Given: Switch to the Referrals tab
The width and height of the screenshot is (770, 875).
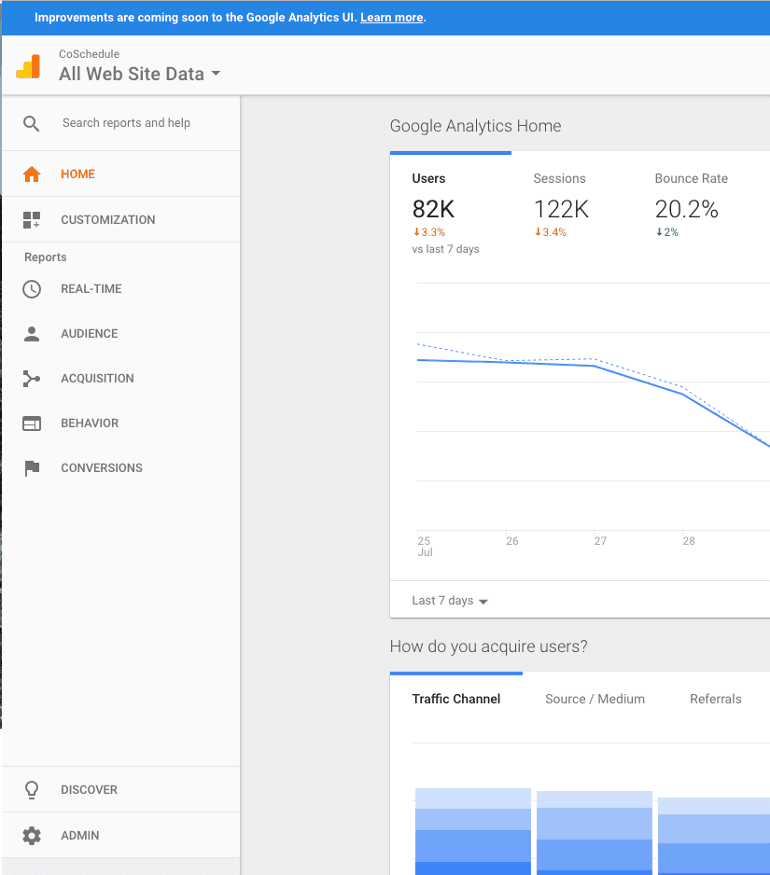Looking at the screenshot, I should 715,699.
